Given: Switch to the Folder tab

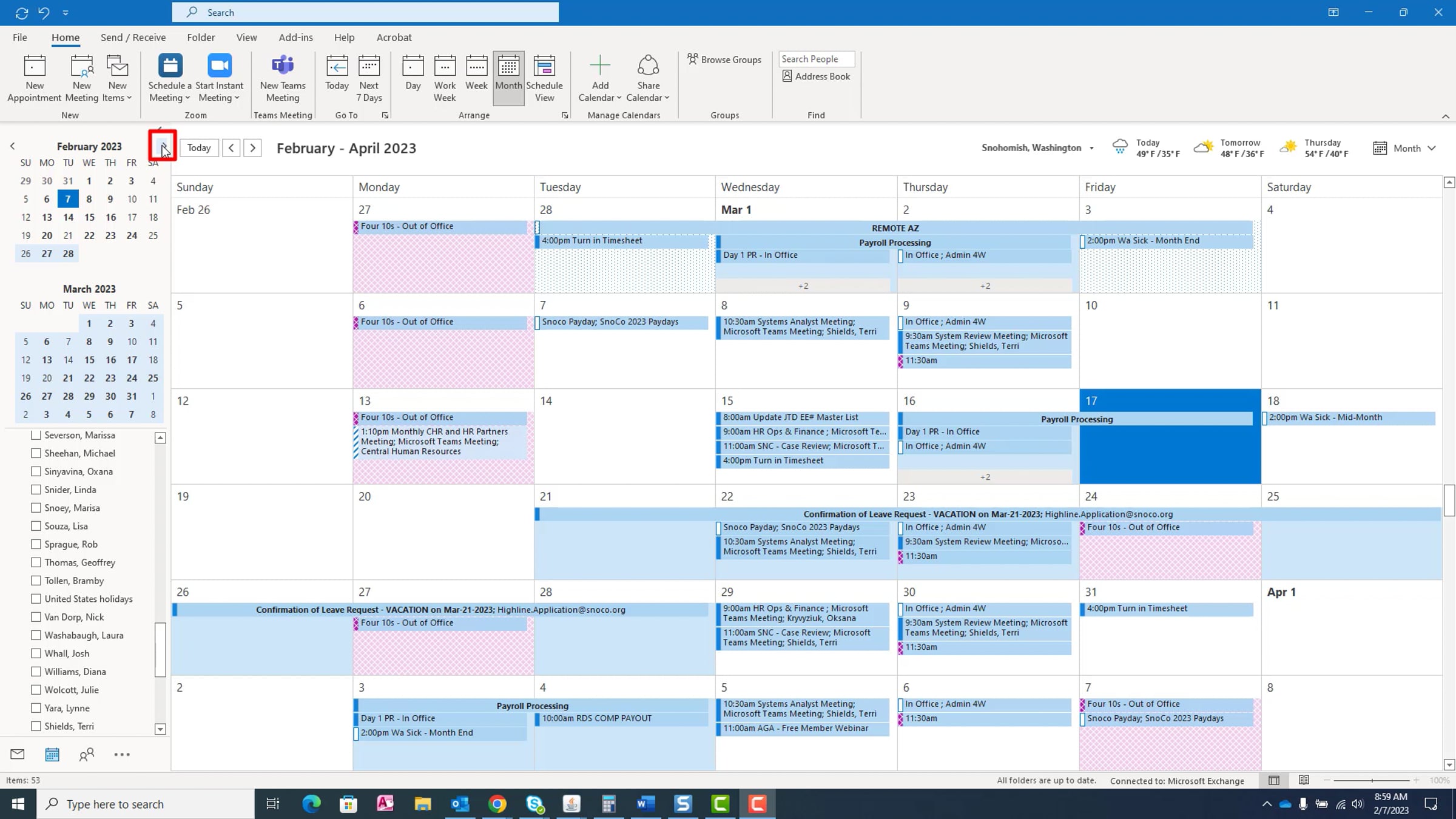Looking at the screenshot, I should pyautogui.click(x=201, y=37).
